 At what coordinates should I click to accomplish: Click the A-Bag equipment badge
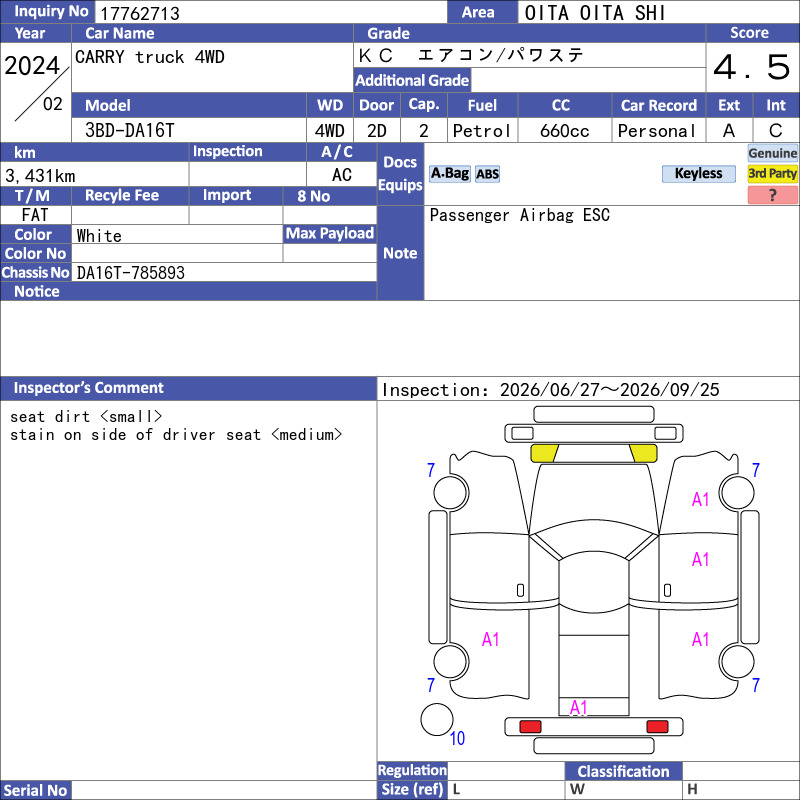point(449,173)
